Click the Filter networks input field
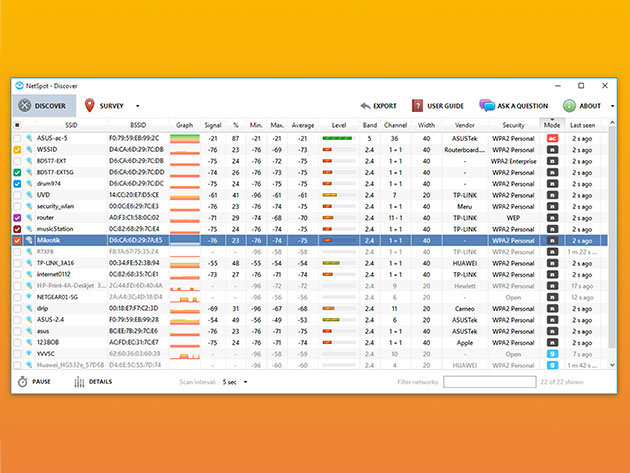Screen dimensions: 630x473 coord(489,382)
